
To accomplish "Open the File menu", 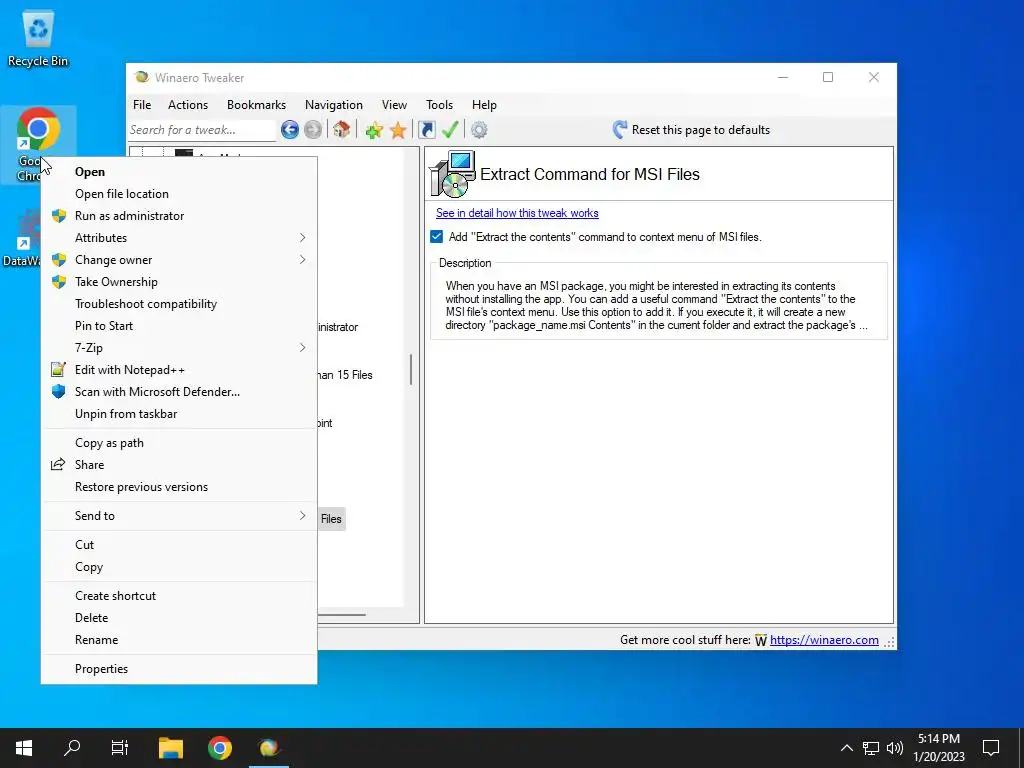I will [x=142, y=104].
